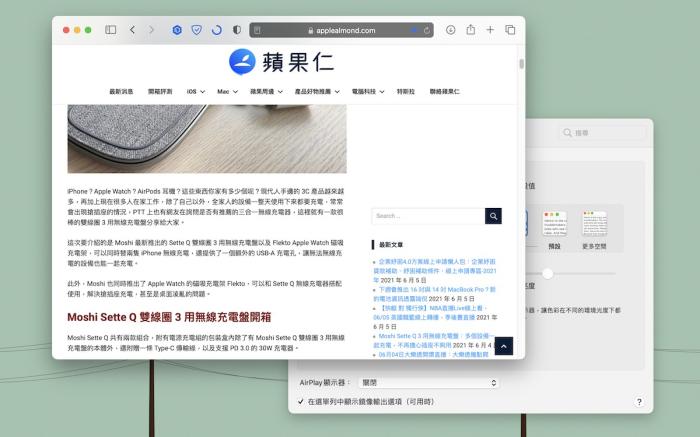Click the website search magnifier button

[493, 216]
